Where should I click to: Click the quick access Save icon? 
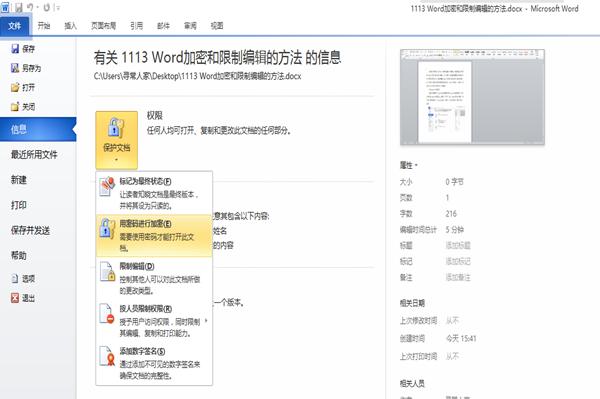(x=18, y=7)
